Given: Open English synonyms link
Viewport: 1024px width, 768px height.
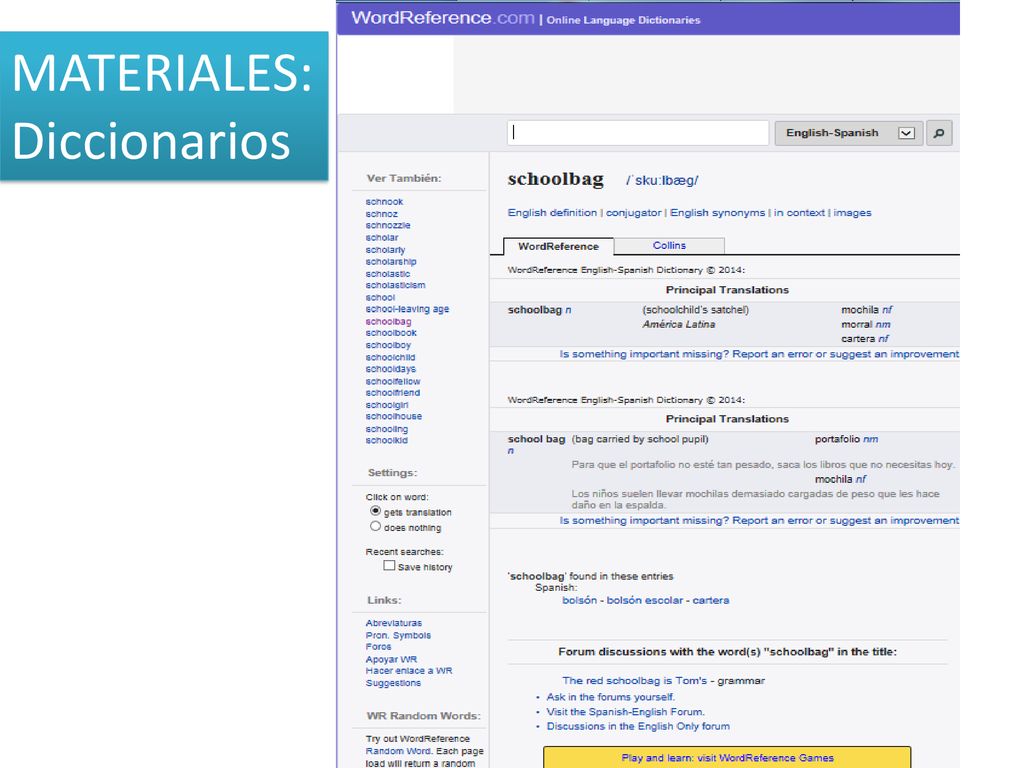Looking at the screenshot, I should point(717,213).
